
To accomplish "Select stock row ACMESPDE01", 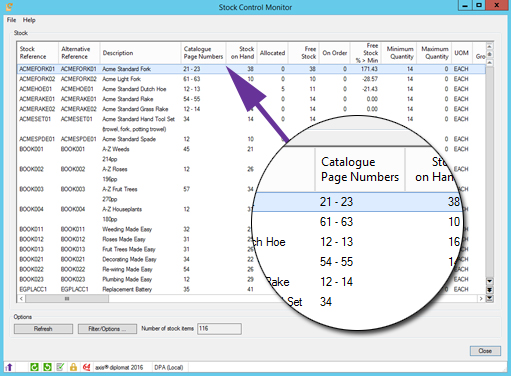I will pos(251,139).
